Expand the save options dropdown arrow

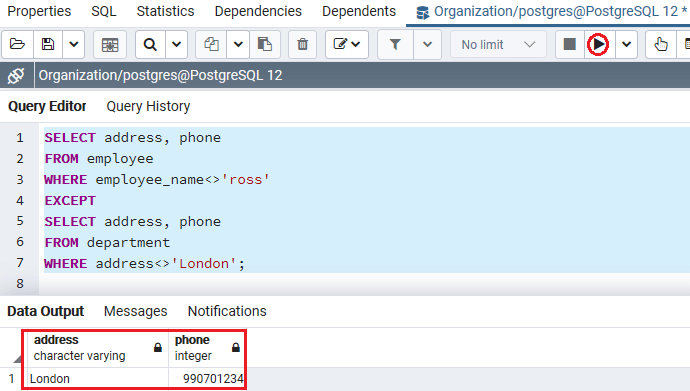coord(73,44)
